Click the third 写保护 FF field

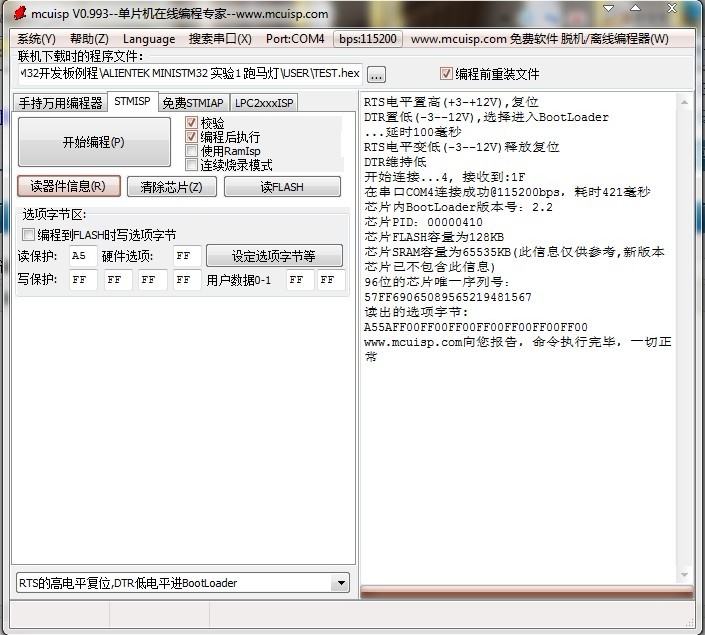click(153, 280)
